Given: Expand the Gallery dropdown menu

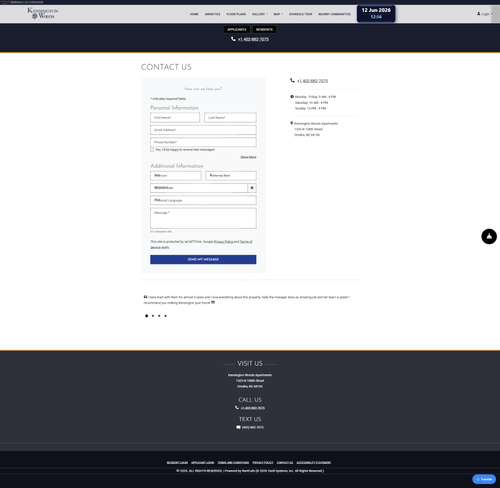Looking at the screenshot, I should 260,14.
